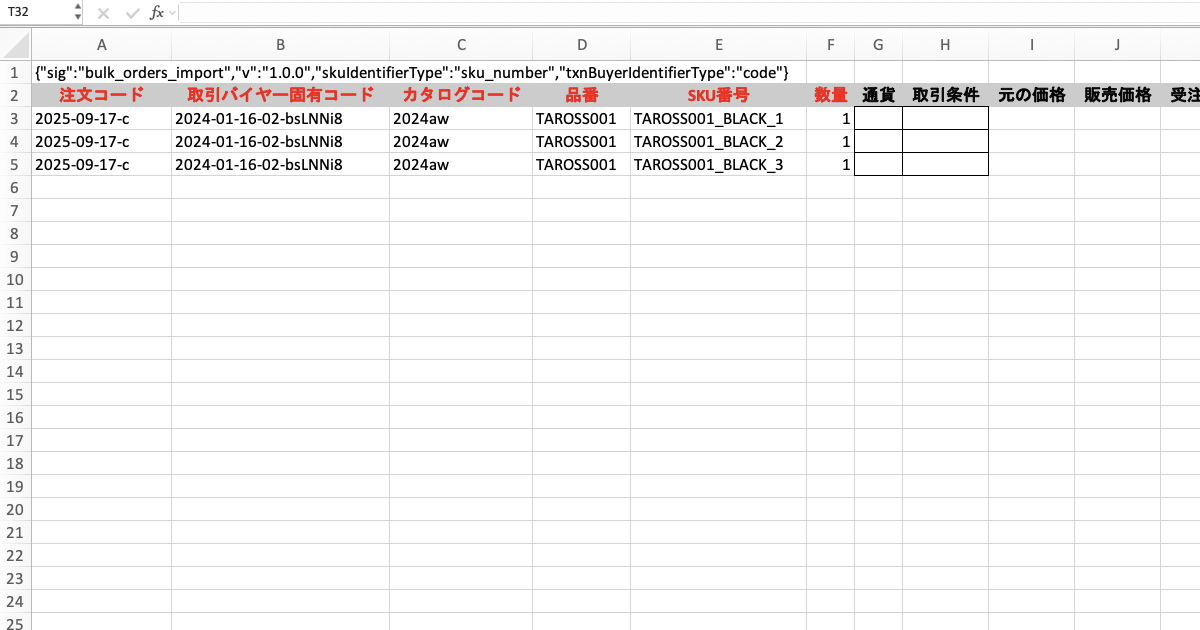The width and height of the screenshot is (1200, 630).
Task: Select the 2024aw cell in row 3
Action: (x=460, y=119)
